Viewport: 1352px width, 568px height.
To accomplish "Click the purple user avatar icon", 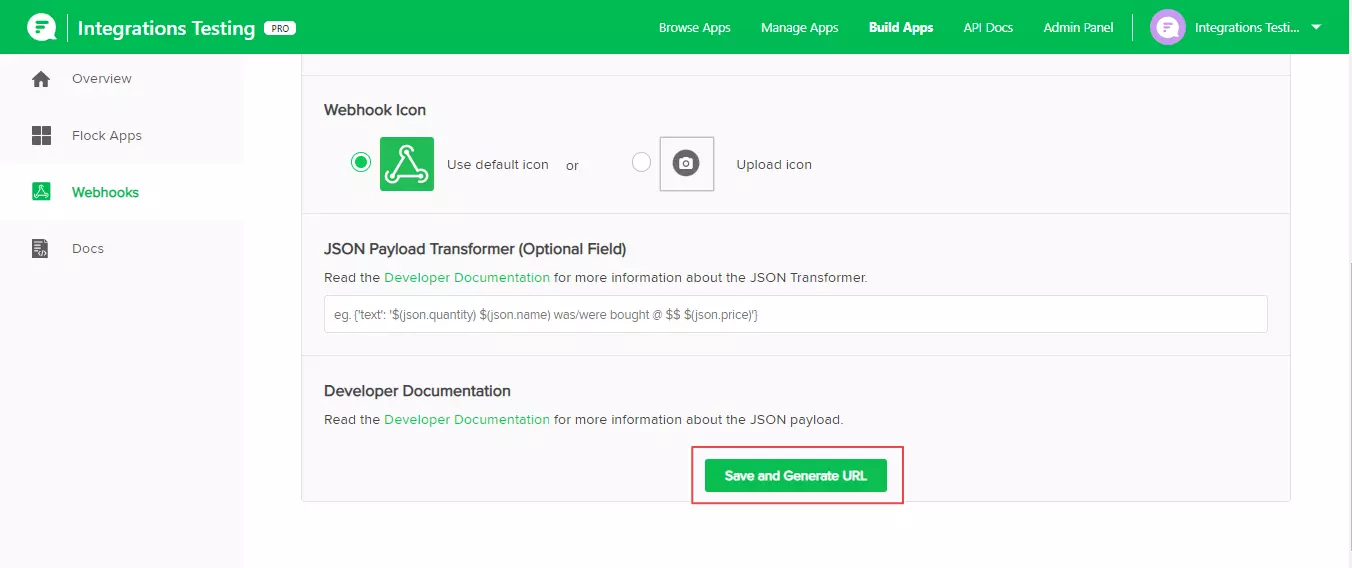I will pos(1167,27).
